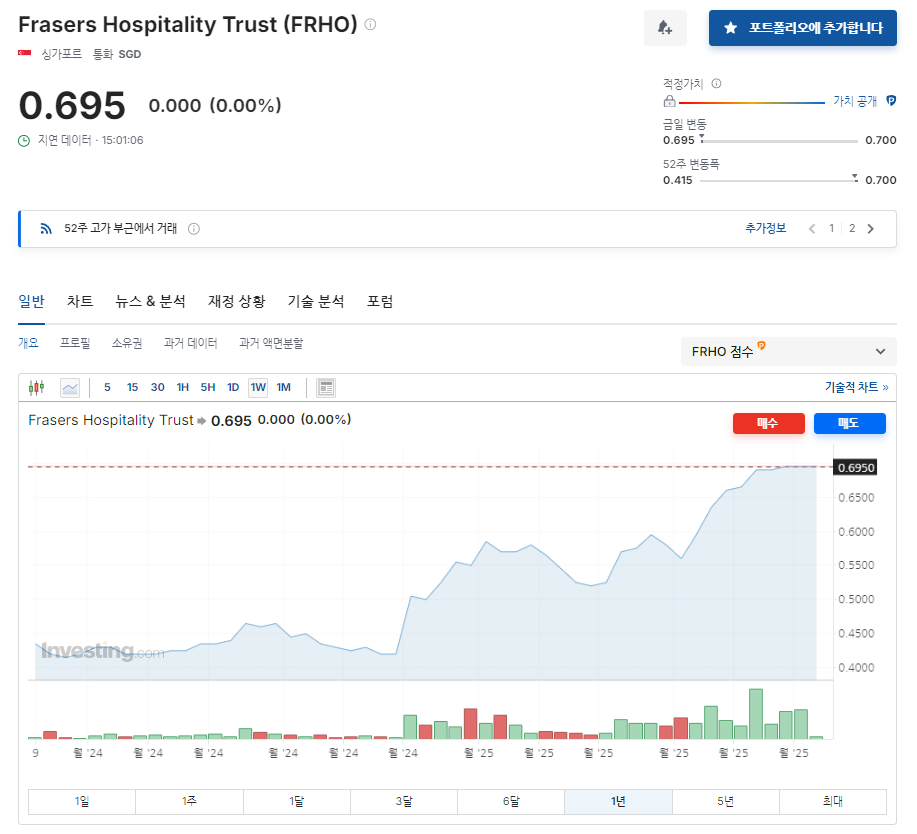Select 5년 chart range

[x=725, y=801]
